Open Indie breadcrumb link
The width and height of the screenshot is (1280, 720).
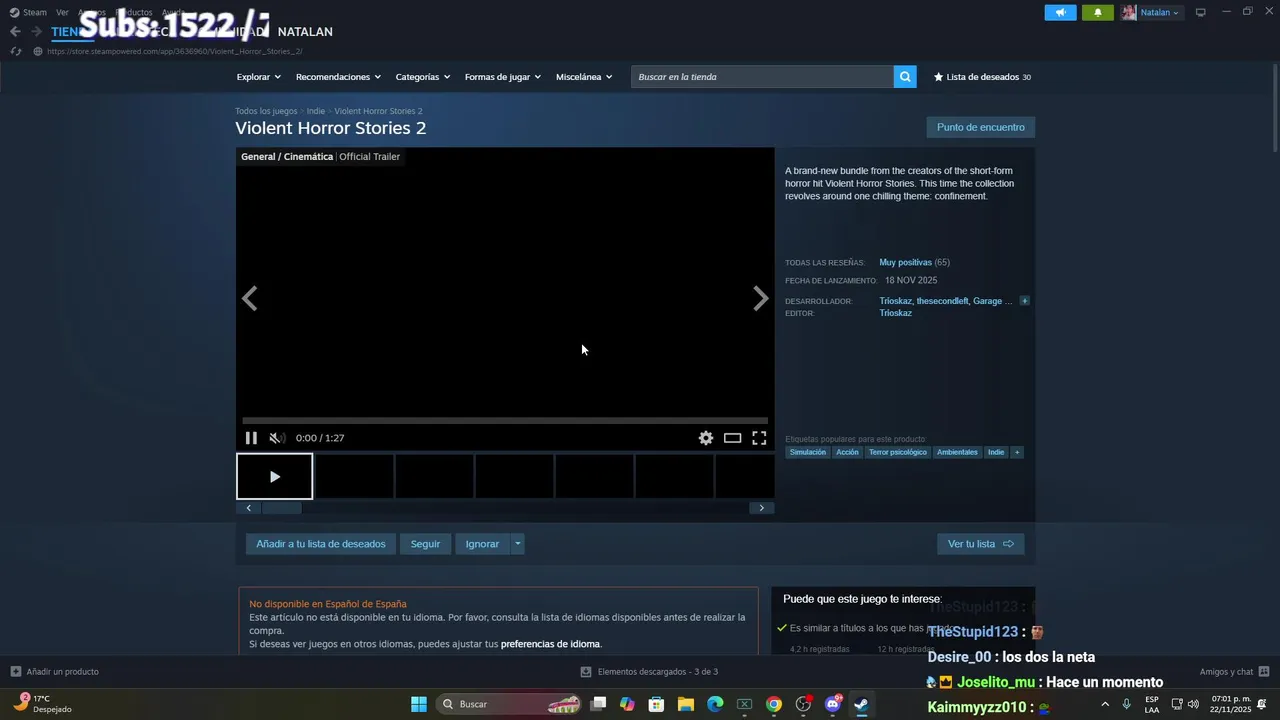316,111
